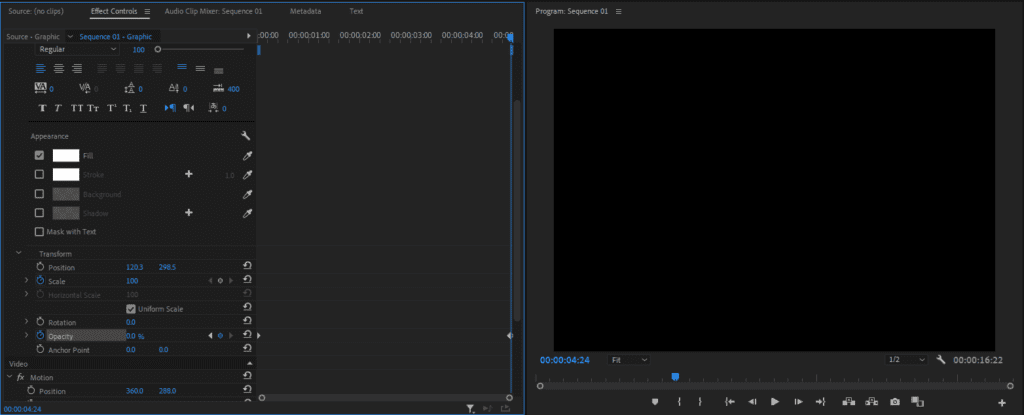Open the Text tab
This screenshot has height=415, width=1024.
[x=356, y=12]
